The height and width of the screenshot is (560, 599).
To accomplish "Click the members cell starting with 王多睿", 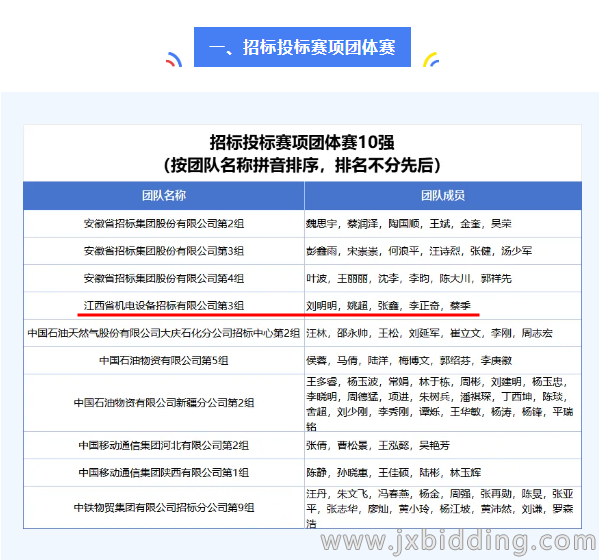I will (x=443, y=403).
